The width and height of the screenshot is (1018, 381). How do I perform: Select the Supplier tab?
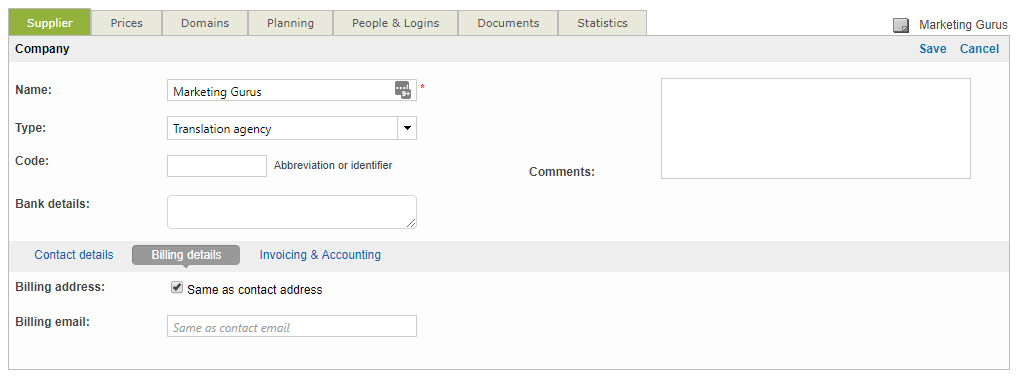50,23
